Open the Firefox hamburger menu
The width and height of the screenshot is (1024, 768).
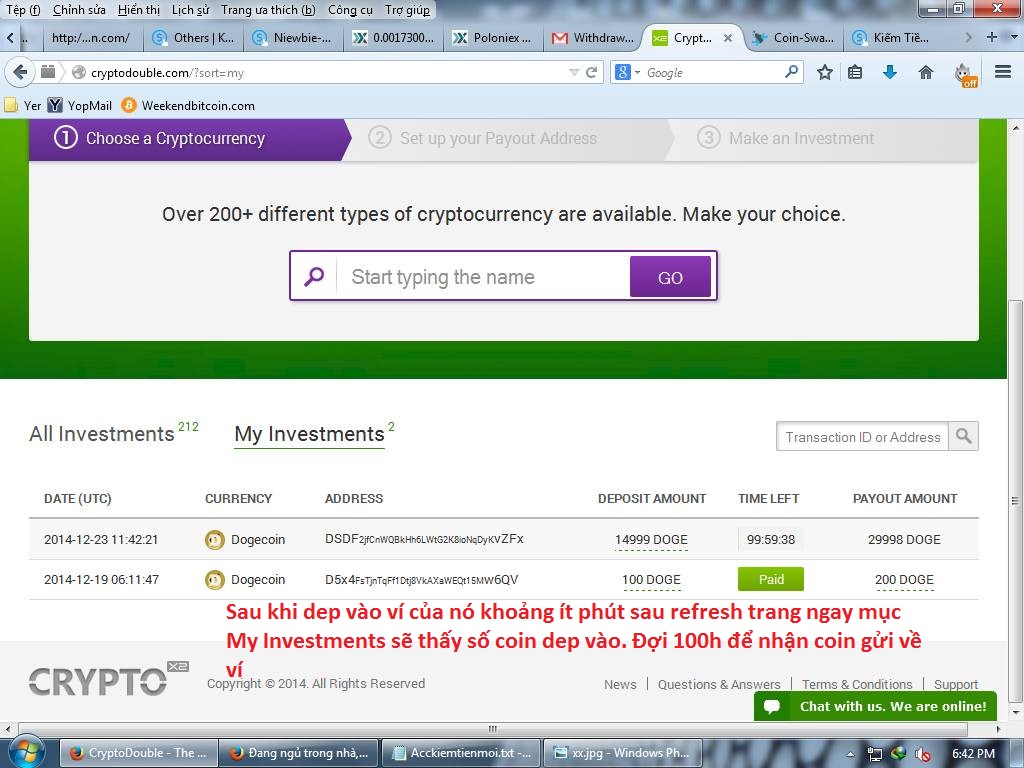(1002, 72)
